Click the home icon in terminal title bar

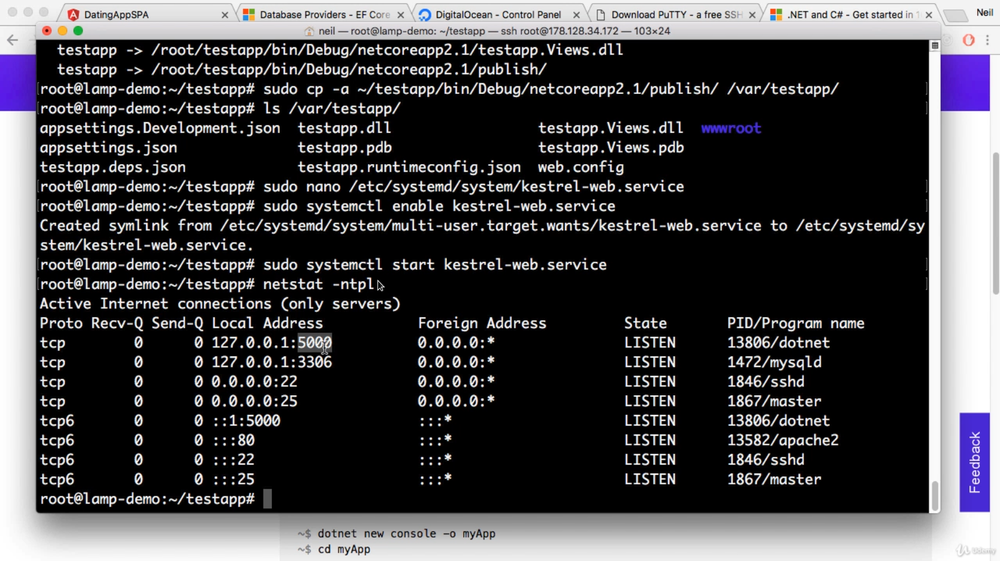coord(309,31)
